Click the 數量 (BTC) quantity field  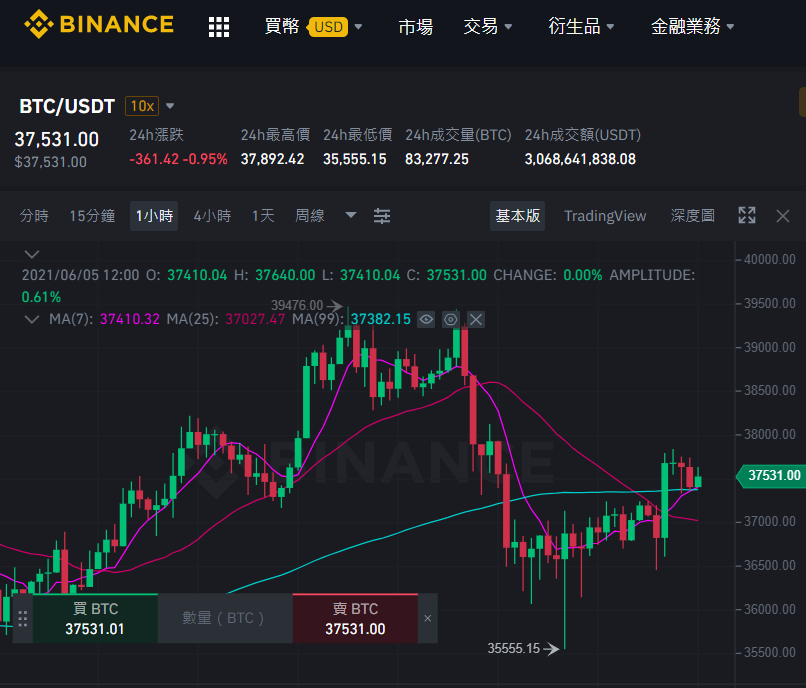click(225, 618)
